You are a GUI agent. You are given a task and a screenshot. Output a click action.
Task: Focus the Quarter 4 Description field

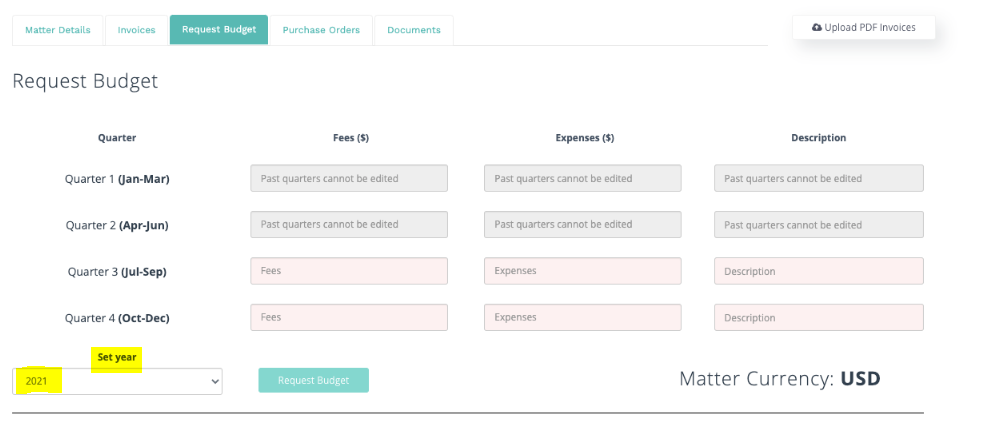pyautogui.click(x=819, y=317)
